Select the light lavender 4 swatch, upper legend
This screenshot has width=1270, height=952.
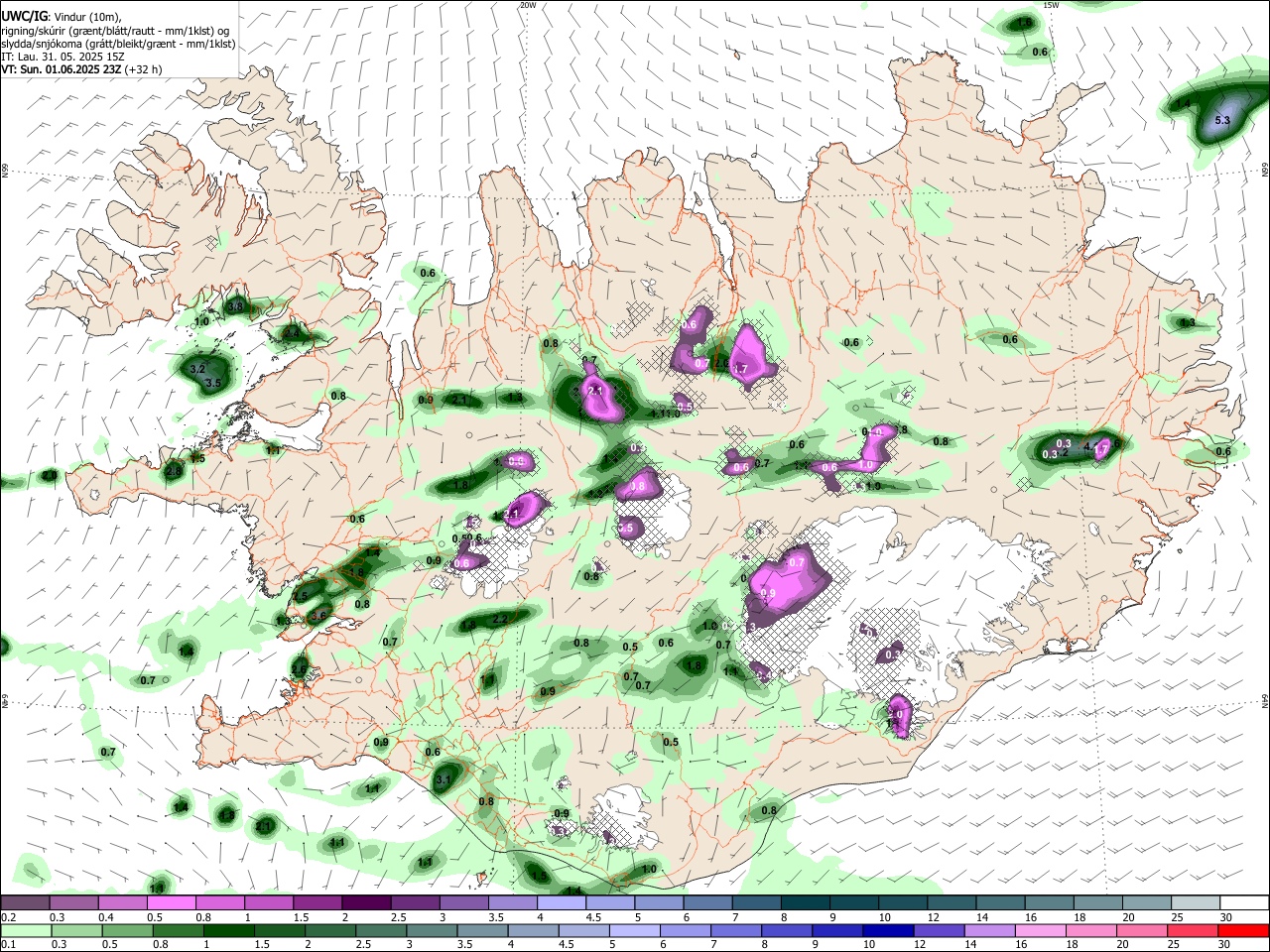560,903
